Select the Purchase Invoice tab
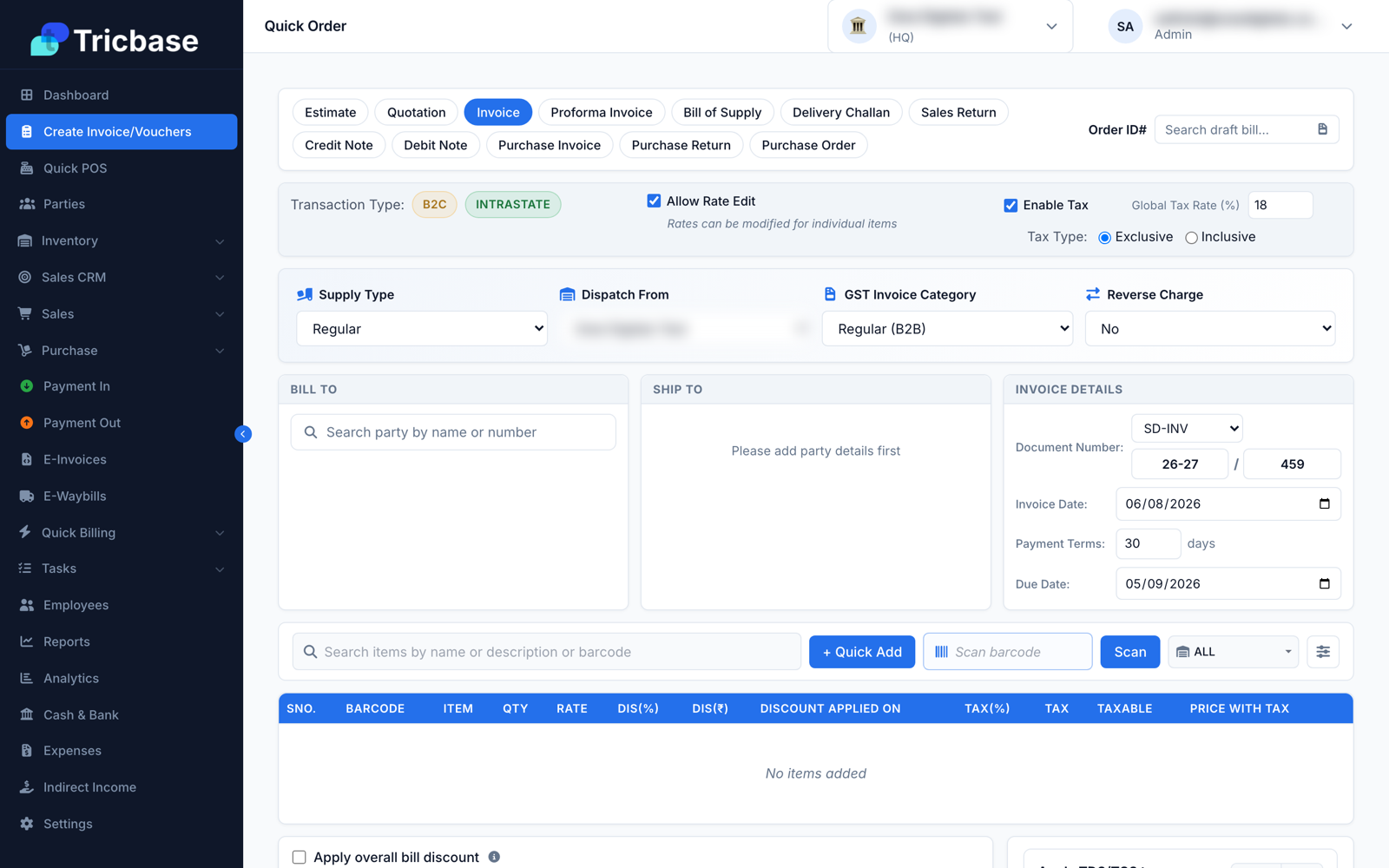Viewport: 1389px width, 868px height. (550, 145)
